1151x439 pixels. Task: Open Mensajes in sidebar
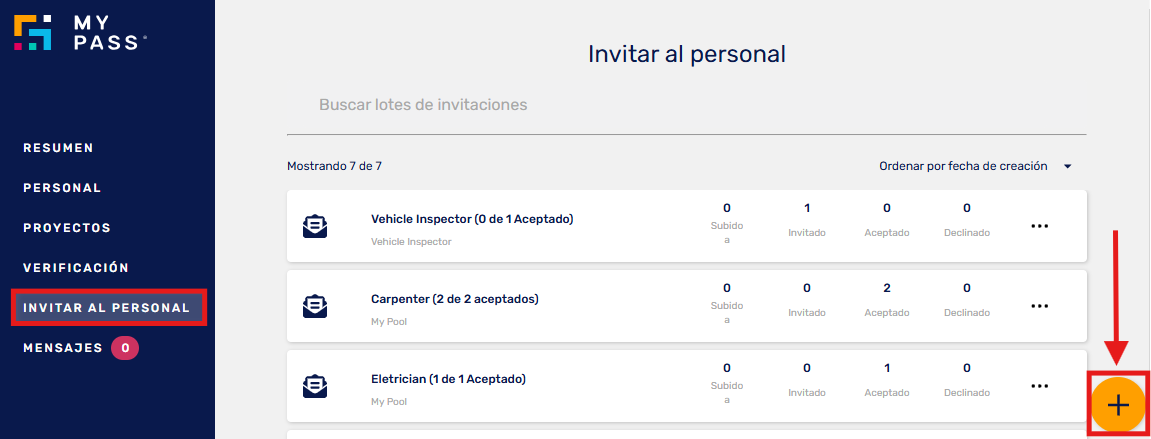pyautogui.click(x=63, y=348)
